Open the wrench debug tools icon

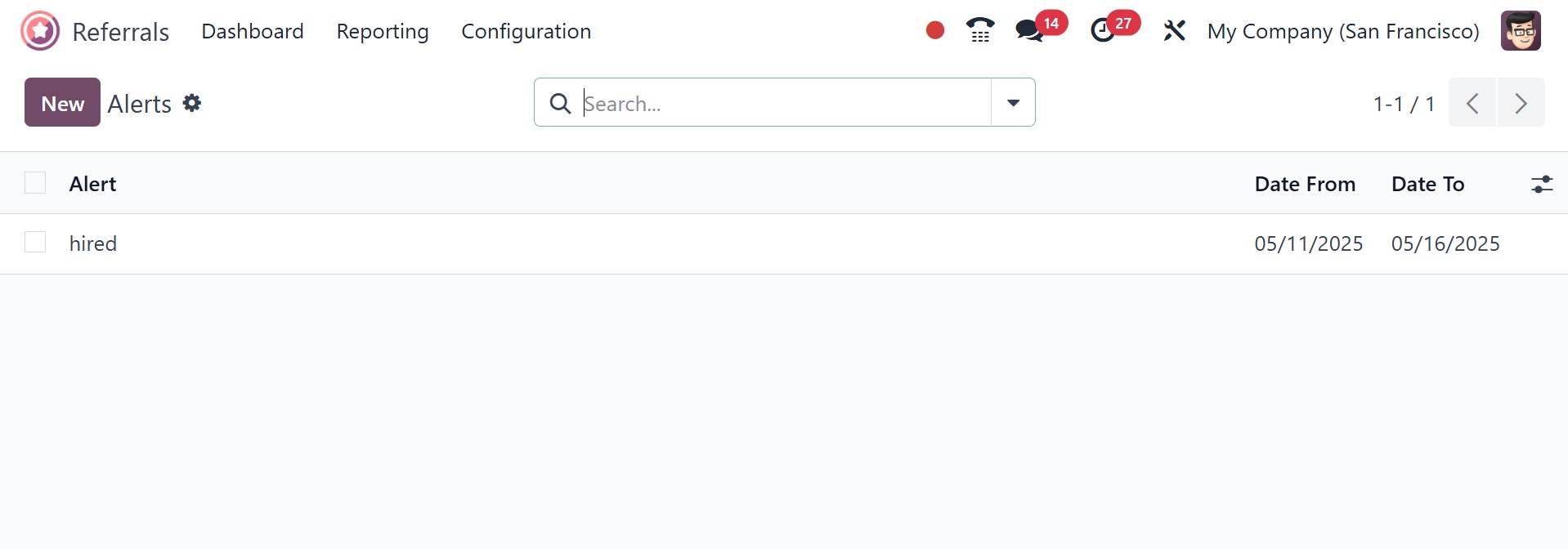(1174, 31)
